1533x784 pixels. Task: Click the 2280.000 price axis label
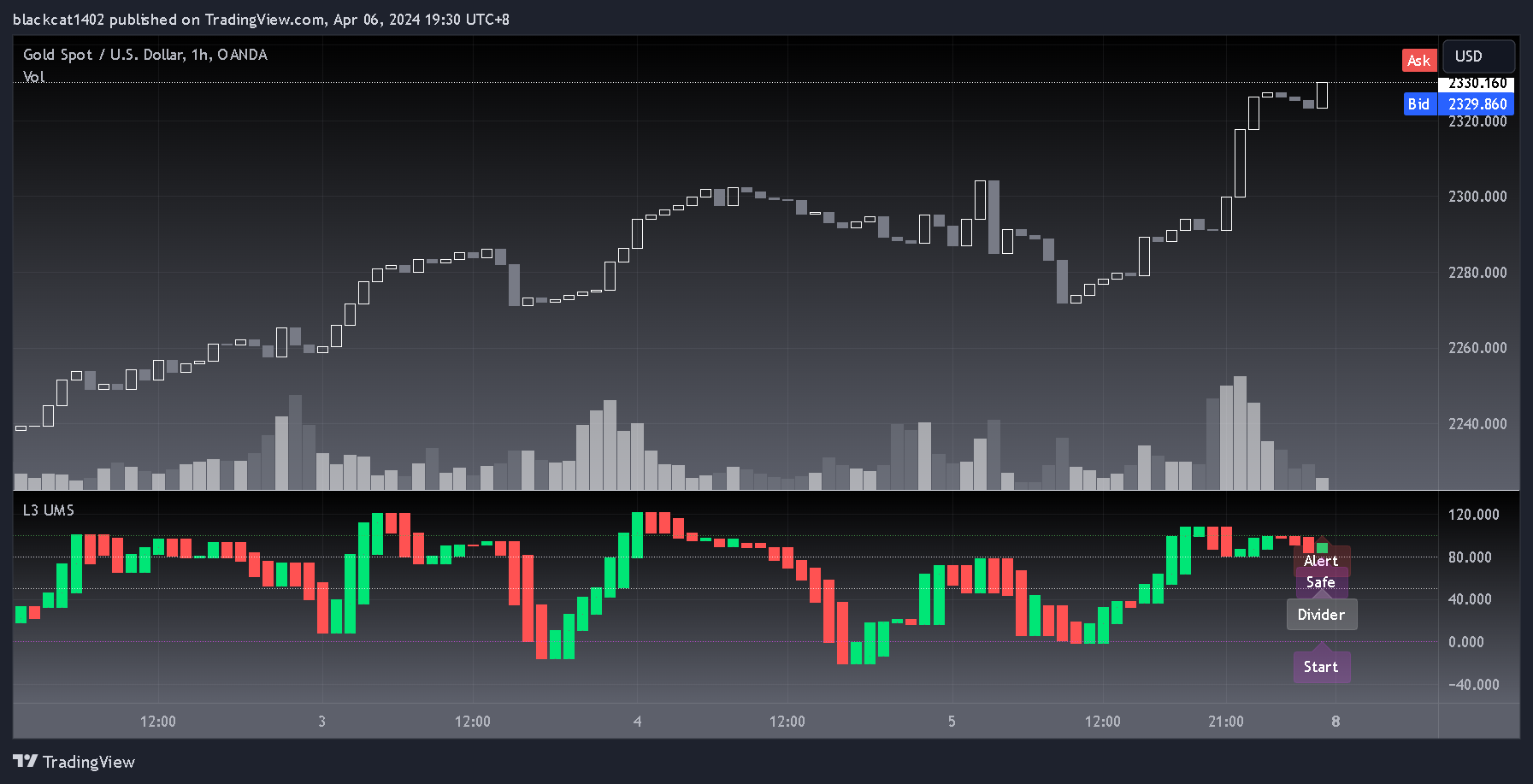1477,273
